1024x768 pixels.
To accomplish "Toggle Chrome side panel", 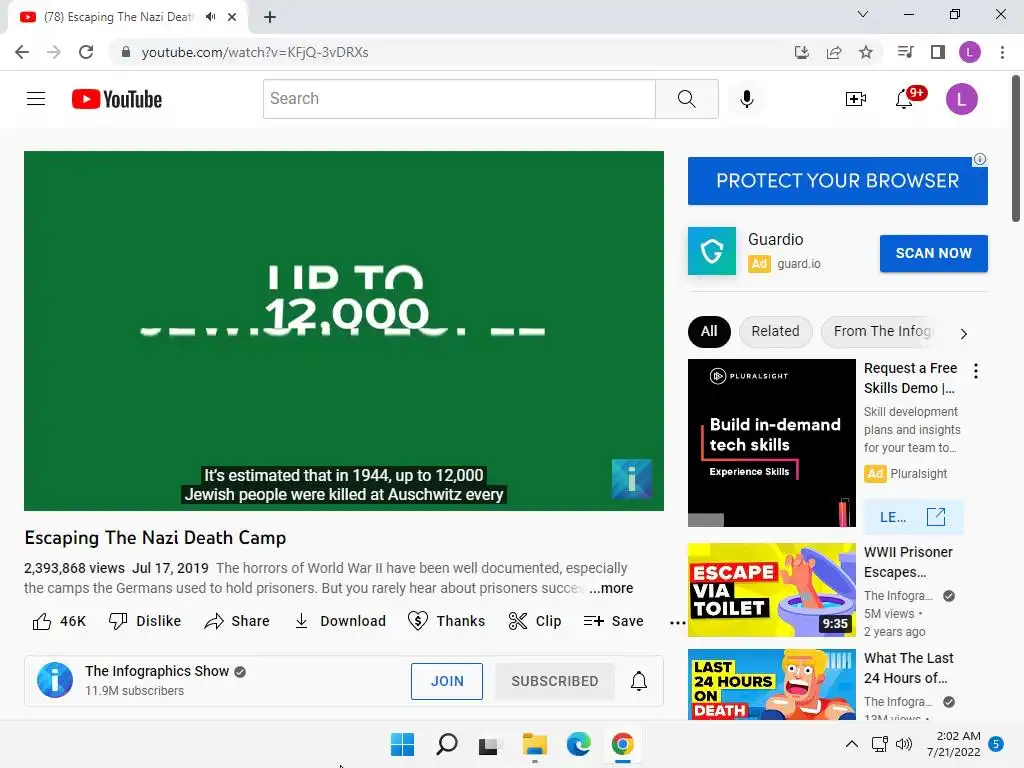I will [938, 52].
